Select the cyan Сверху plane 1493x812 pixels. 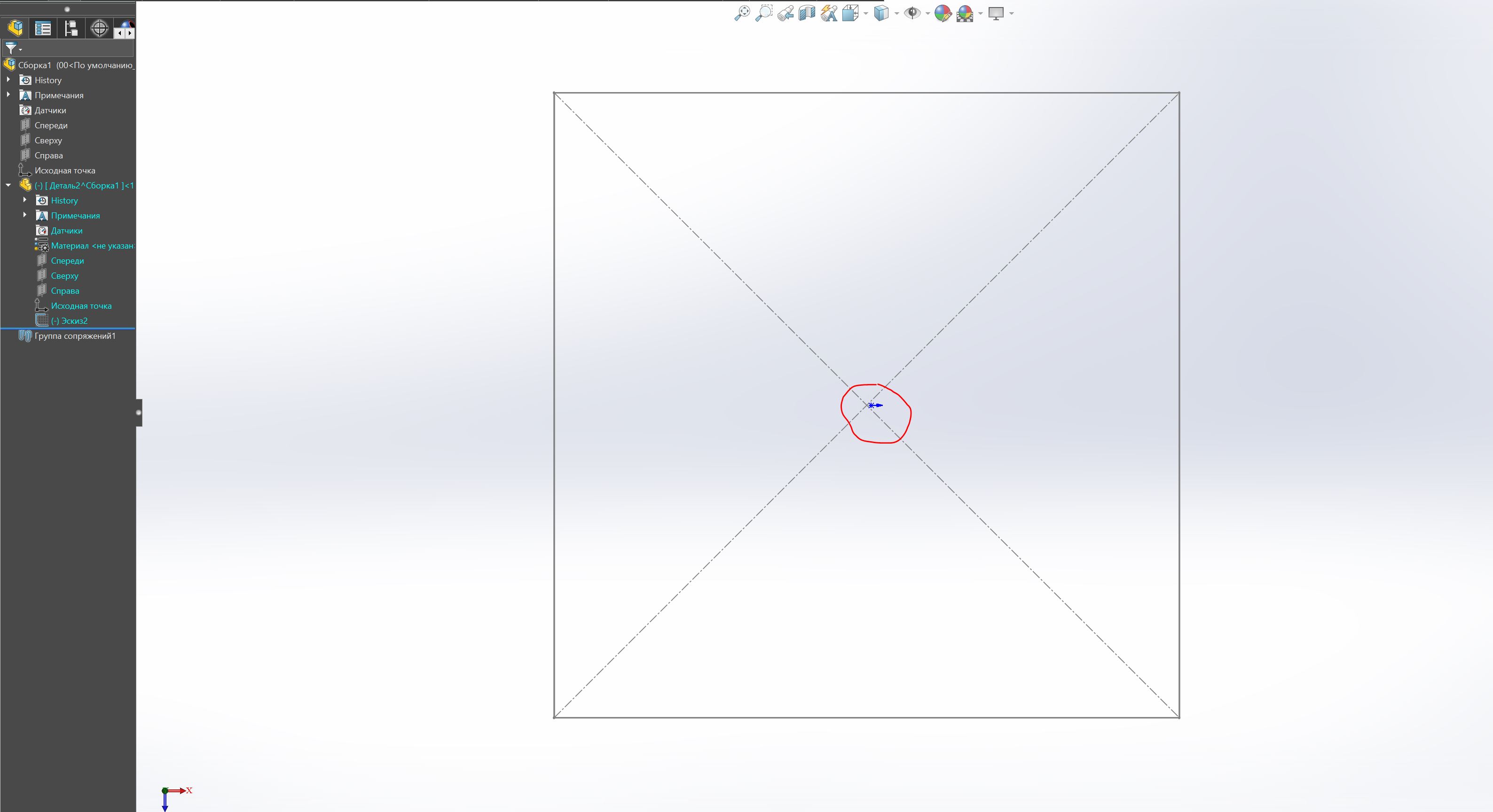[x=64, y=276]
